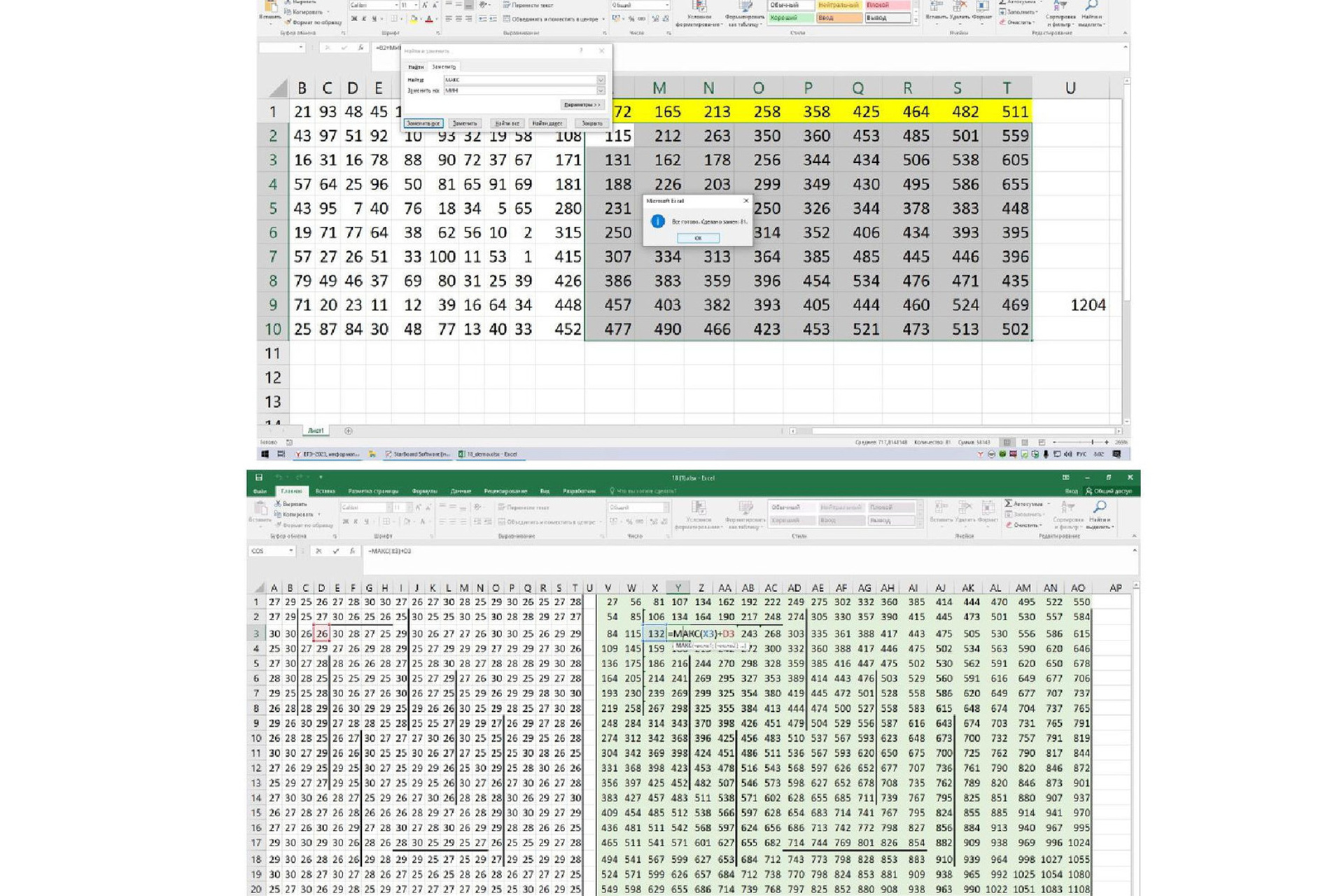Confirm formula with checkmark icon in lower formula bar
Viewport: 1344px width, 896px height.
(335, 551)
